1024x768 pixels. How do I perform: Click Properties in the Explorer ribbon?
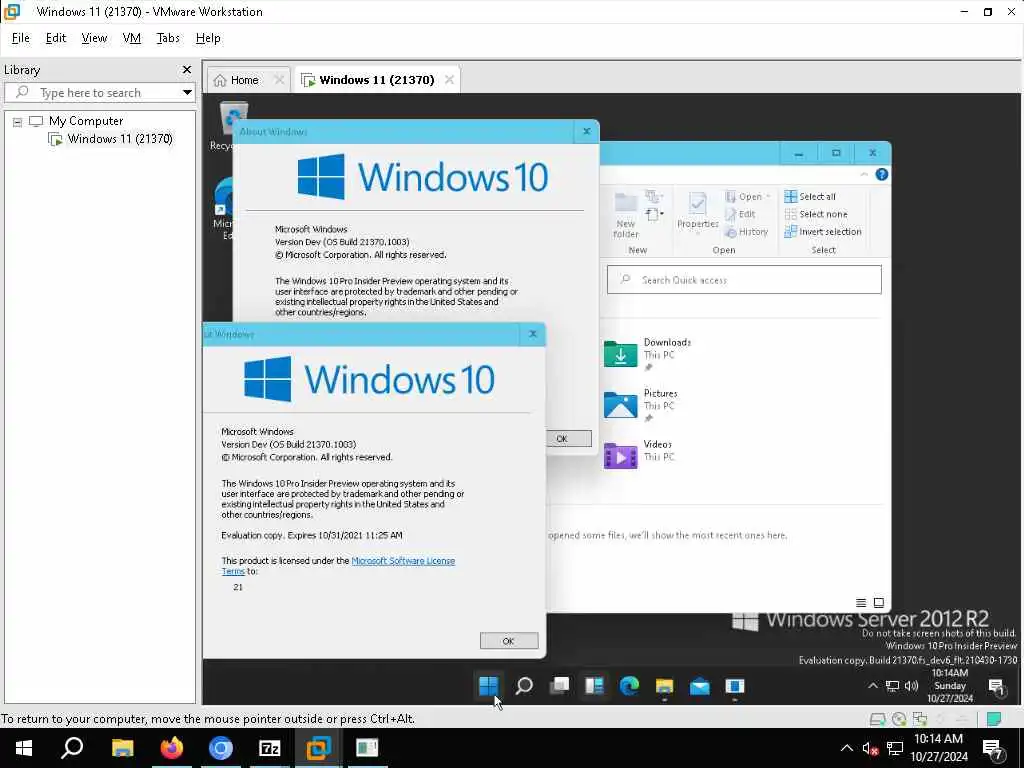697,210
